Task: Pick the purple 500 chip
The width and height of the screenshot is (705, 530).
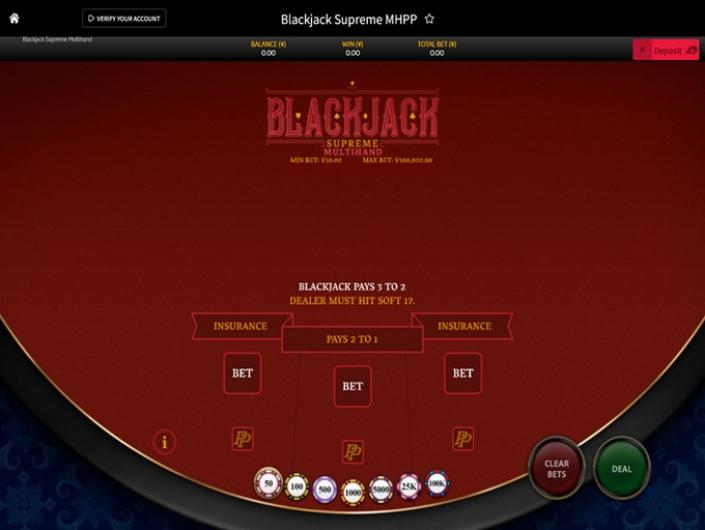Action: (325, 489)
